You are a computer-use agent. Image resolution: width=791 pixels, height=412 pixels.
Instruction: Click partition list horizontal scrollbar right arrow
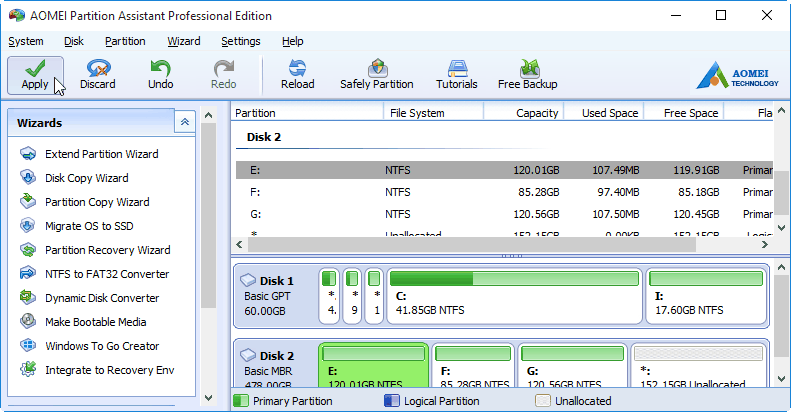[765, 245]
